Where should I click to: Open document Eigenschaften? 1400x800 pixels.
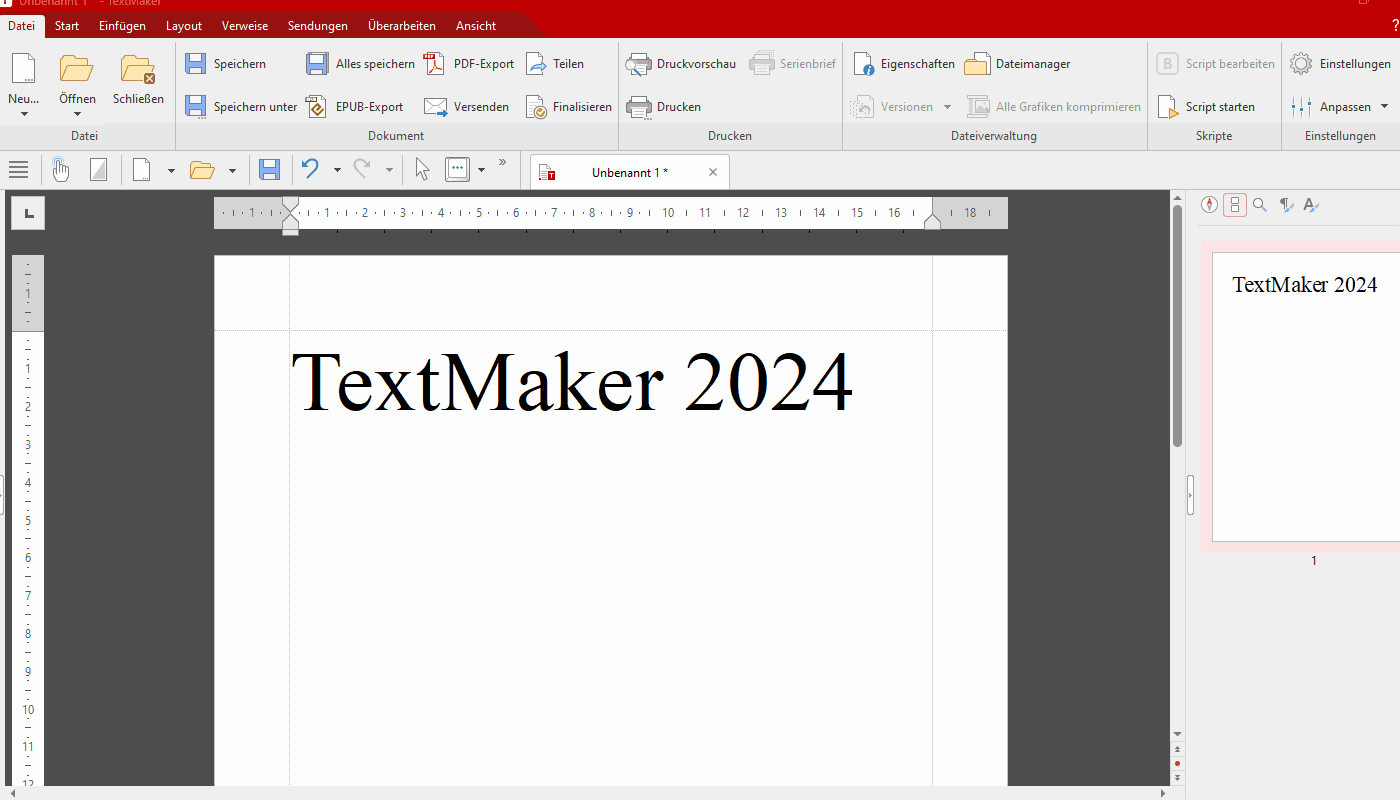[x=904, y=64]
